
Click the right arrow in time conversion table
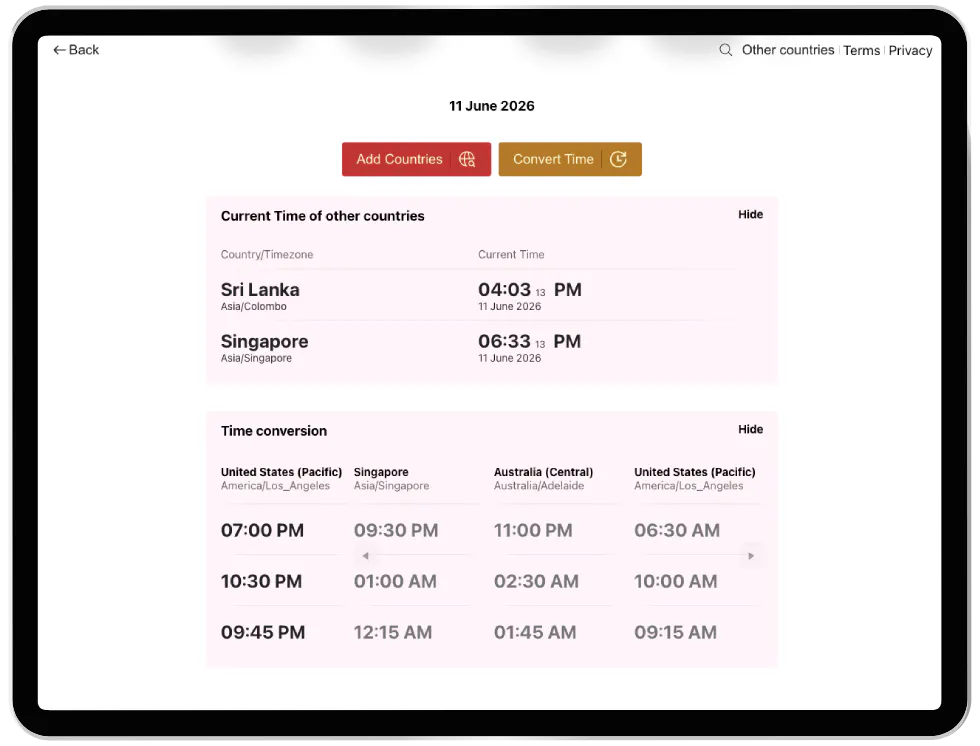tap(751, 555)
